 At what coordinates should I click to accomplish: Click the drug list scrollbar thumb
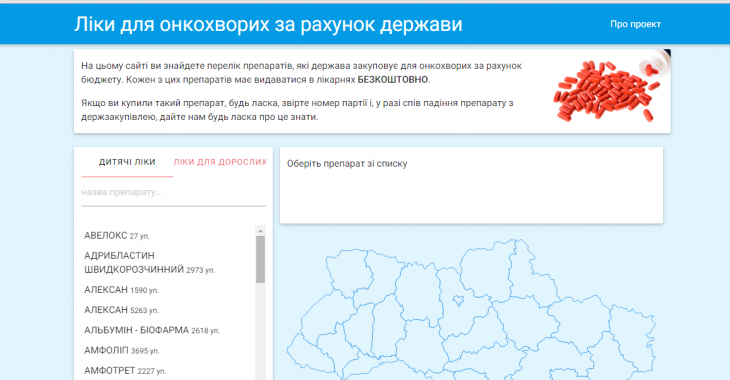click(x=260, y=260)
